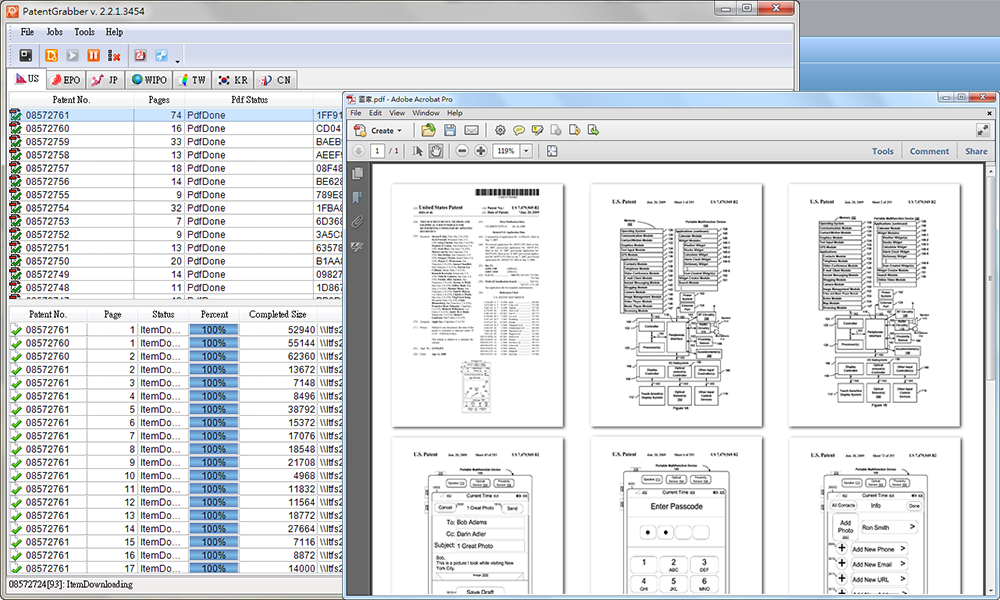1000x600 pixels.
Task: Sort by the Pdf Status column header
Action: coord(249,99)
